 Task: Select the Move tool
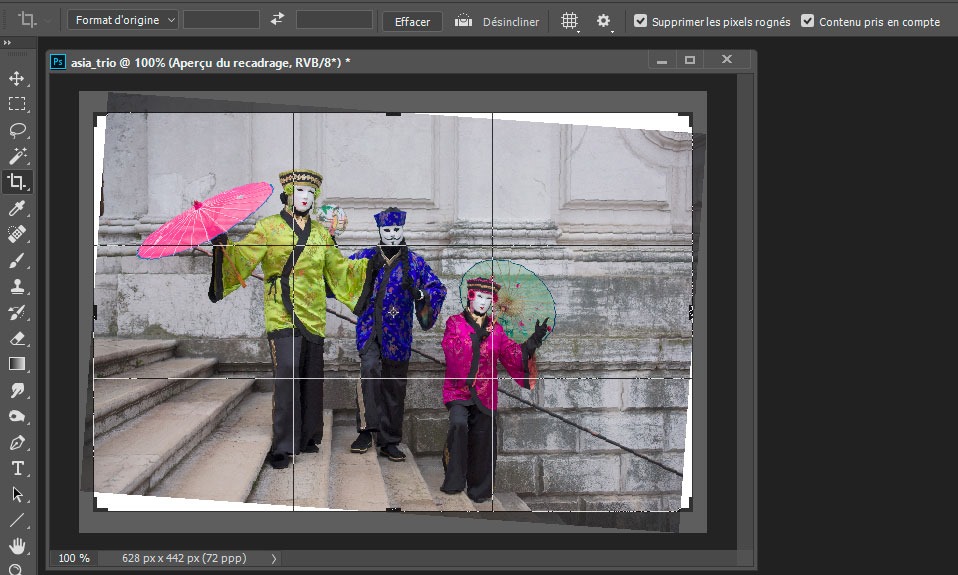pyautogui.click(x=17, y=78)
